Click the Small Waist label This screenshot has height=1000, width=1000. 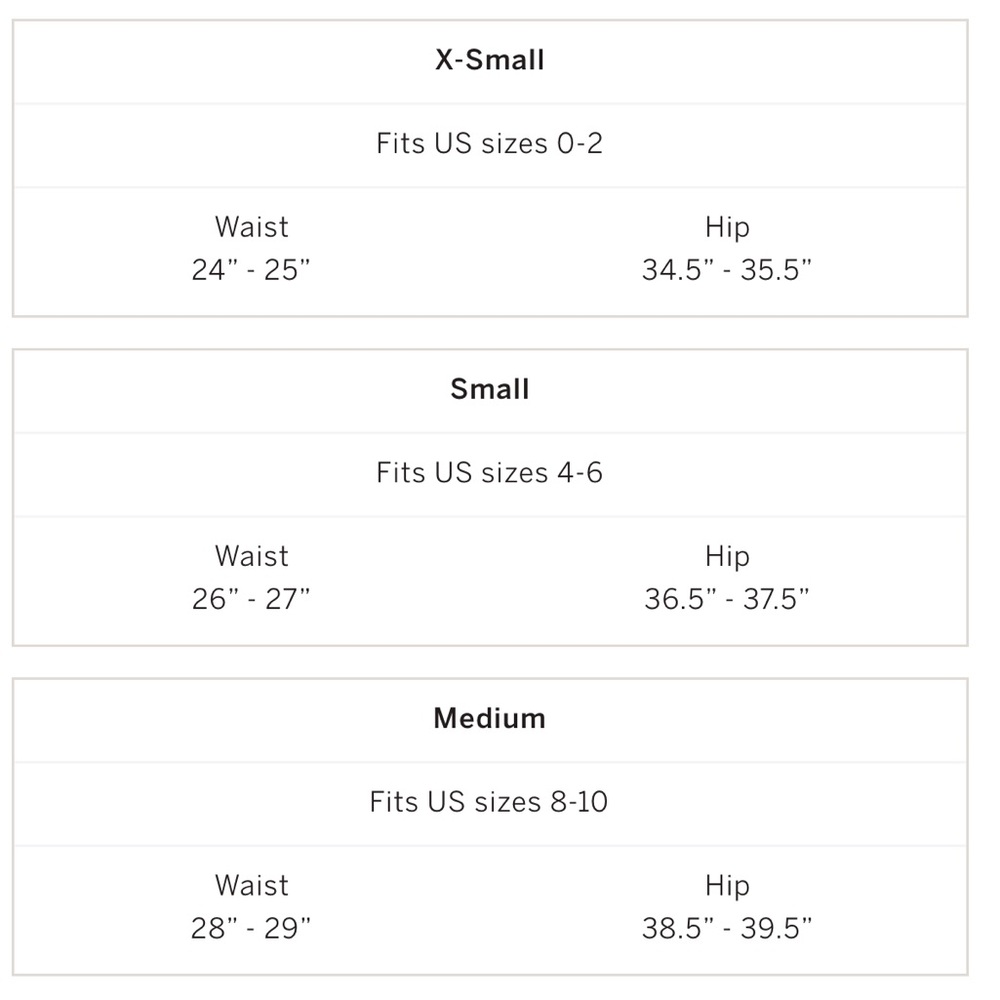coord(252,556)
